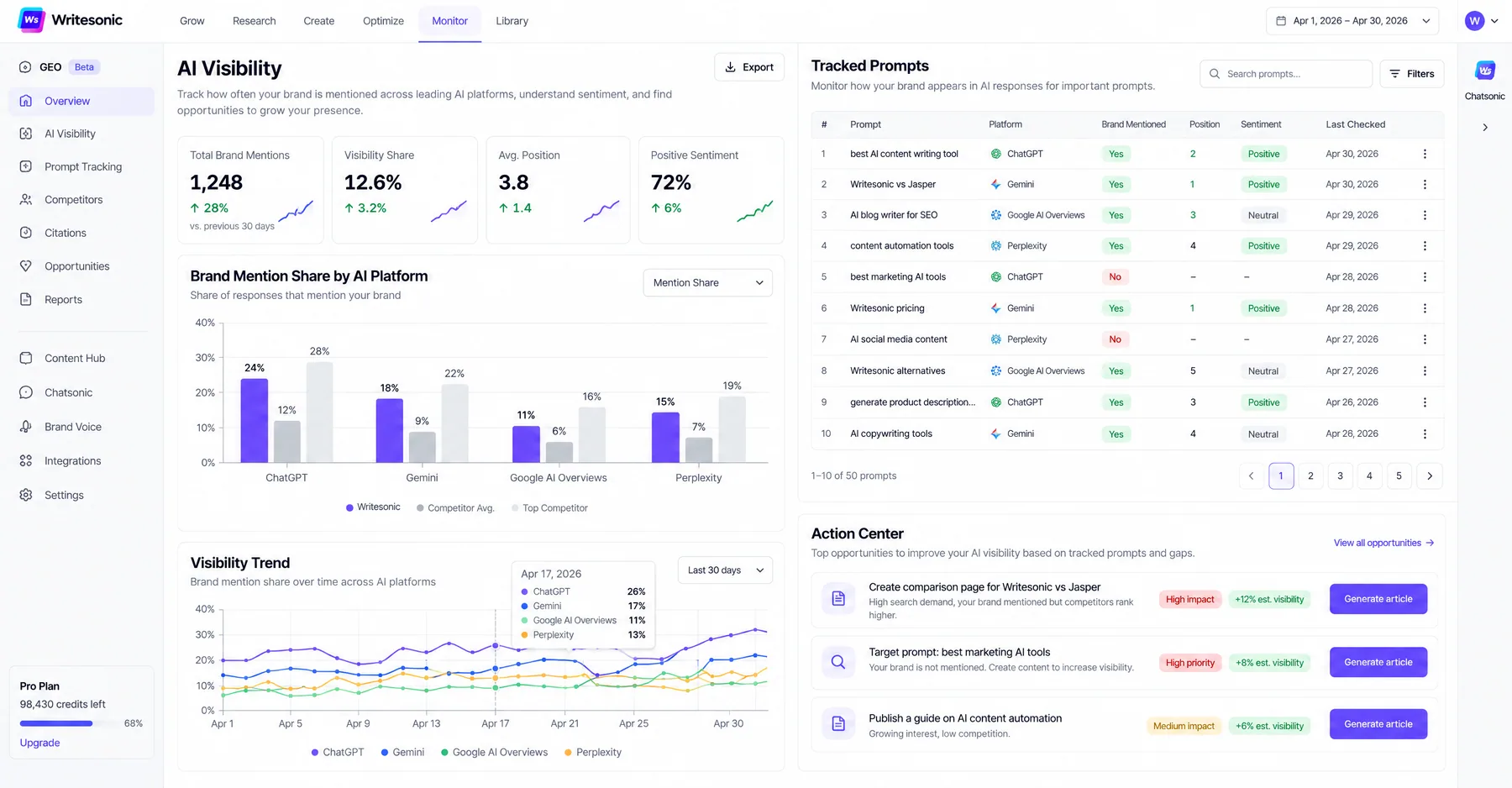Open the Prompt Tracking sidebar item

coord(82,167)
